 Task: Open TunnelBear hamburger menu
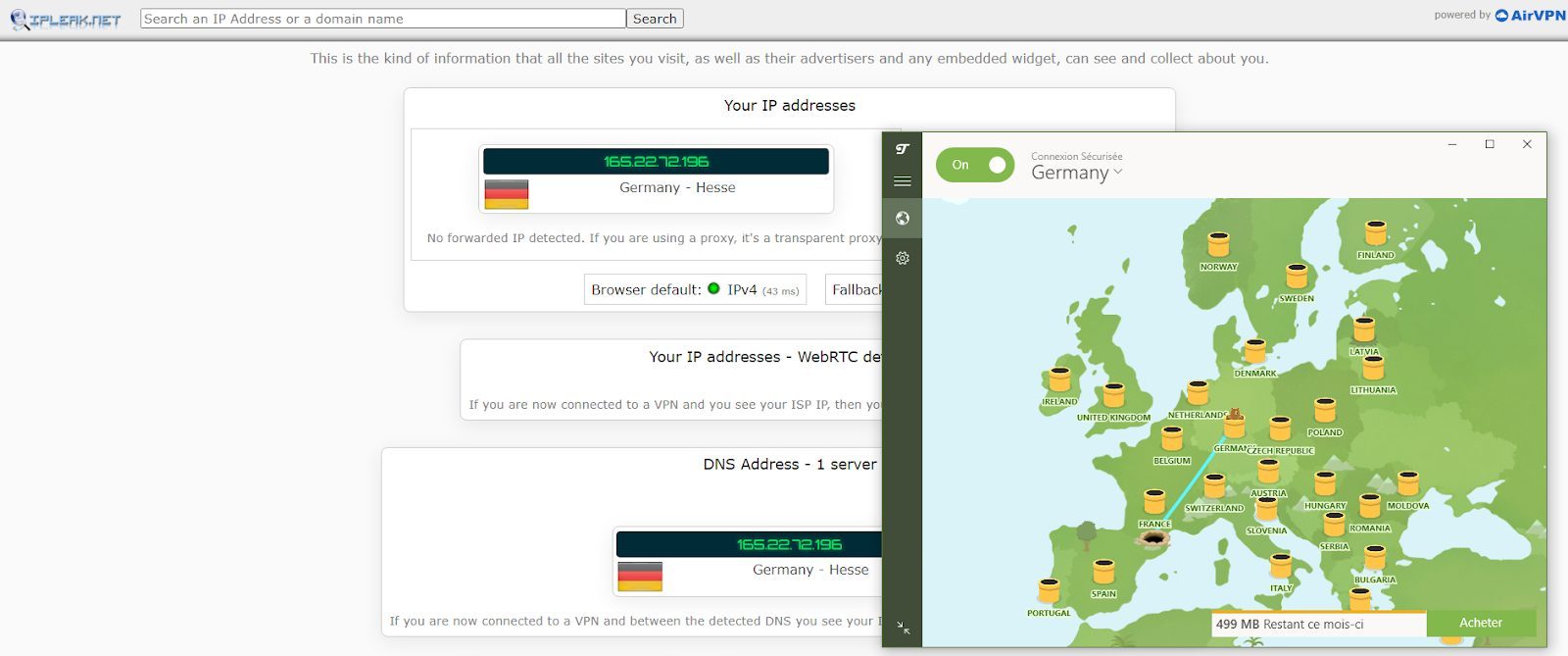click(903, 181)
